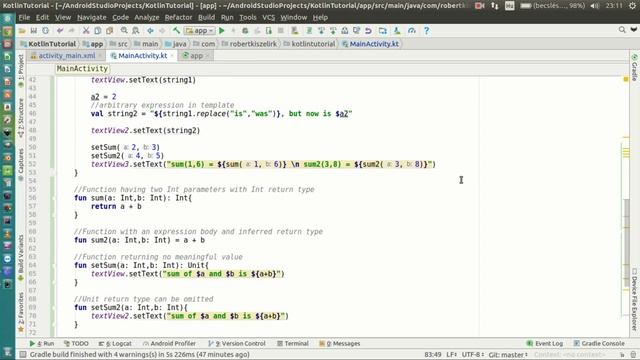This screenshot has width=640, height=360.
Task: Switch to the activity_main.xml tab
Action: coord(67,56)
